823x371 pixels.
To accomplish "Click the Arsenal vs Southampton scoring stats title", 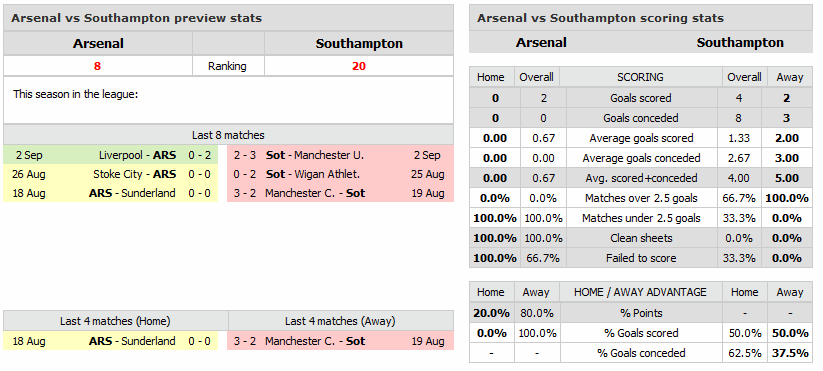I will (x=600, y=18).
